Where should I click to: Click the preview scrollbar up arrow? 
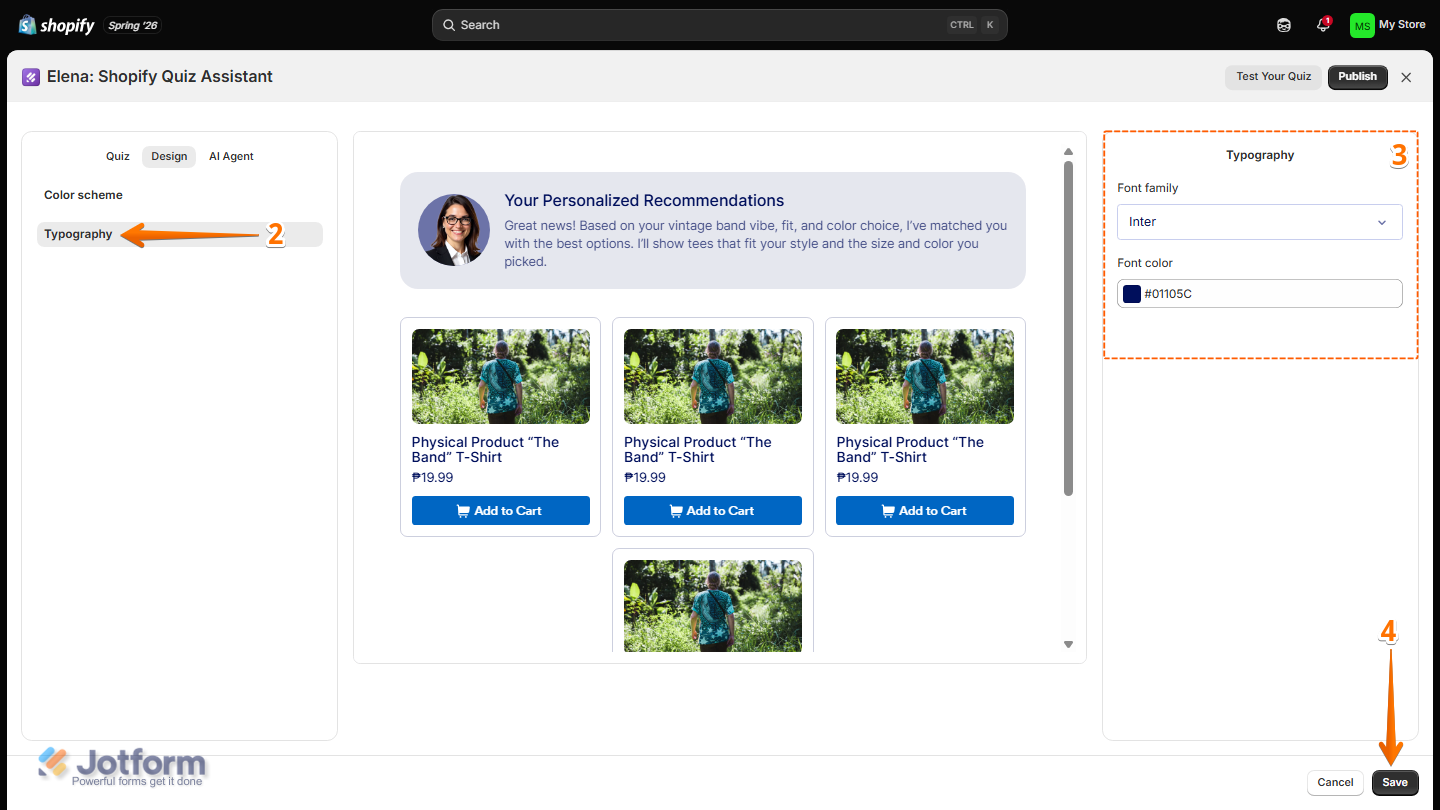[1068, 152]
